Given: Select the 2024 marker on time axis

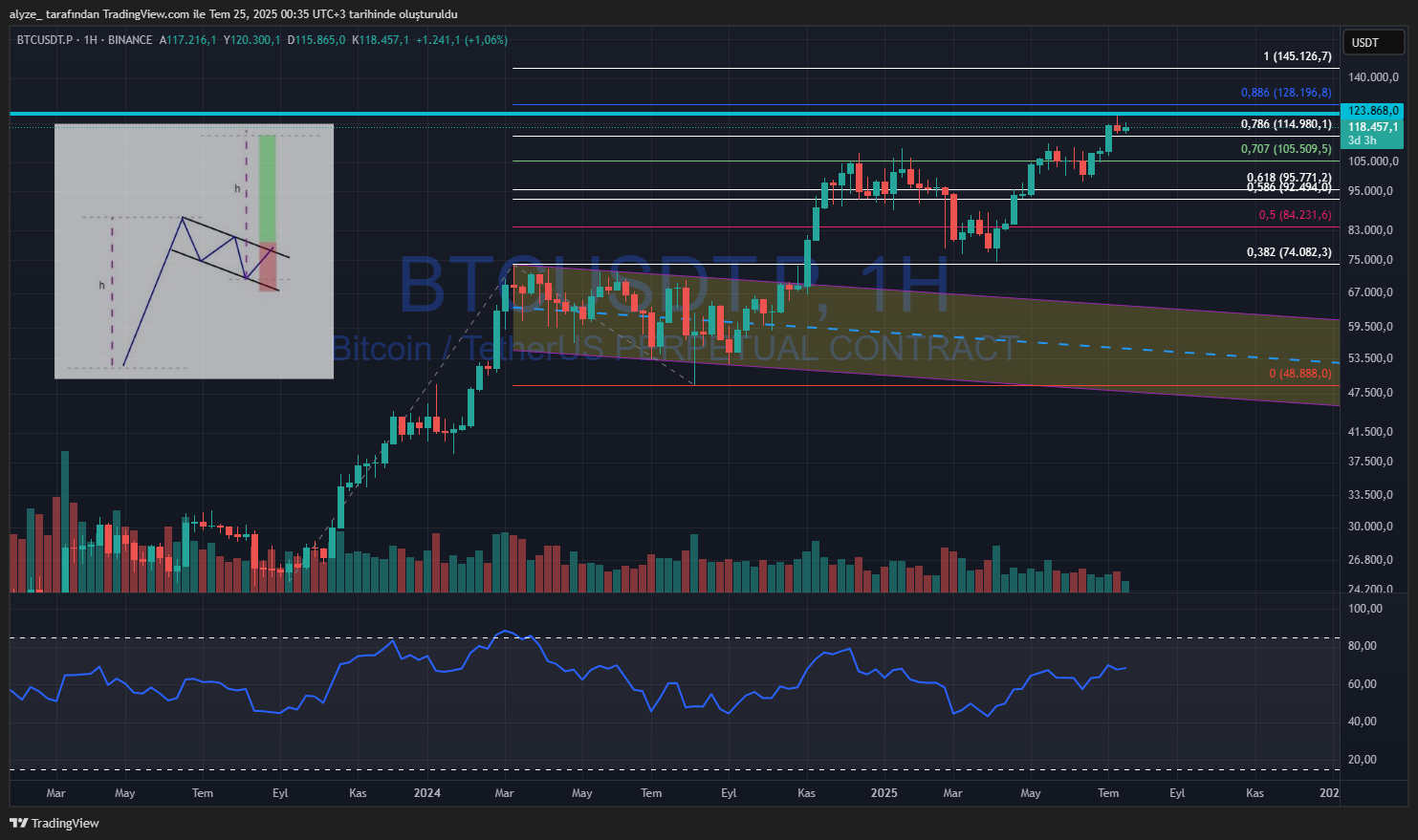Looking at the screenshot, I should [x=426, y=793].
